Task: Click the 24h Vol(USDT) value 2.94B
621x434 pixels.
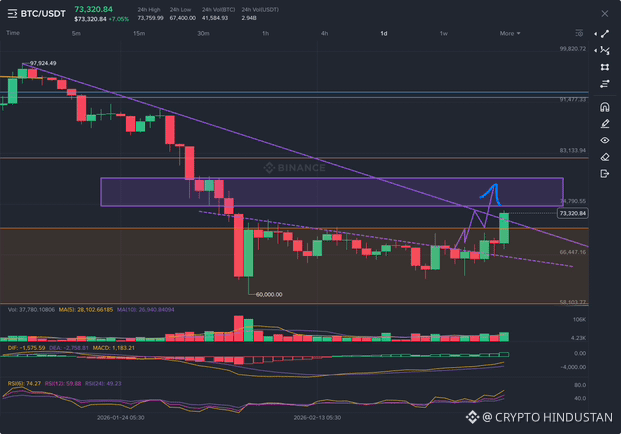Action: point(249,18)
